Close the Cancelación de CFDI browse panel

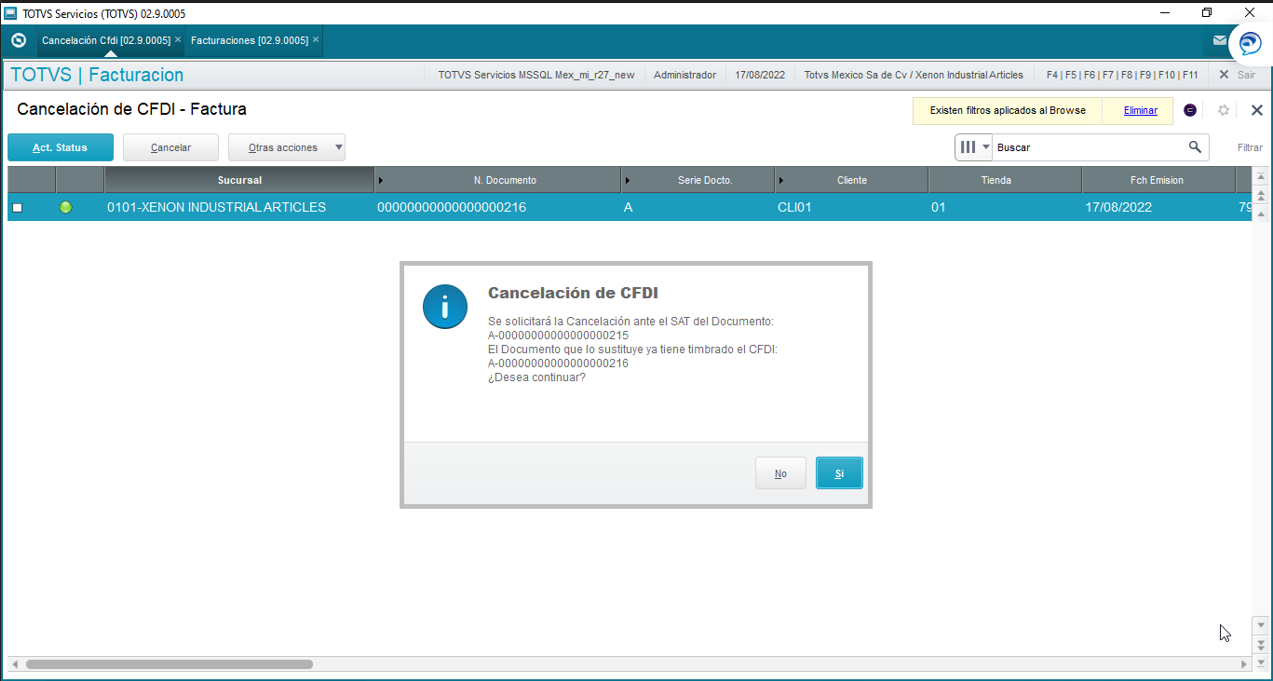[1257, 110]
